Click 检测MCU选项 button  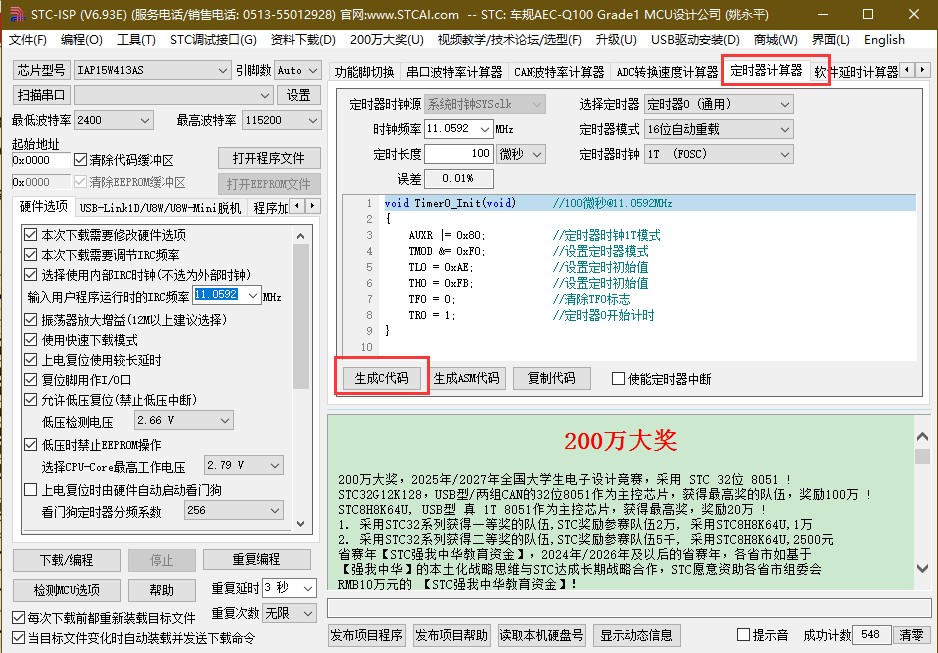(x=66, y=590)
